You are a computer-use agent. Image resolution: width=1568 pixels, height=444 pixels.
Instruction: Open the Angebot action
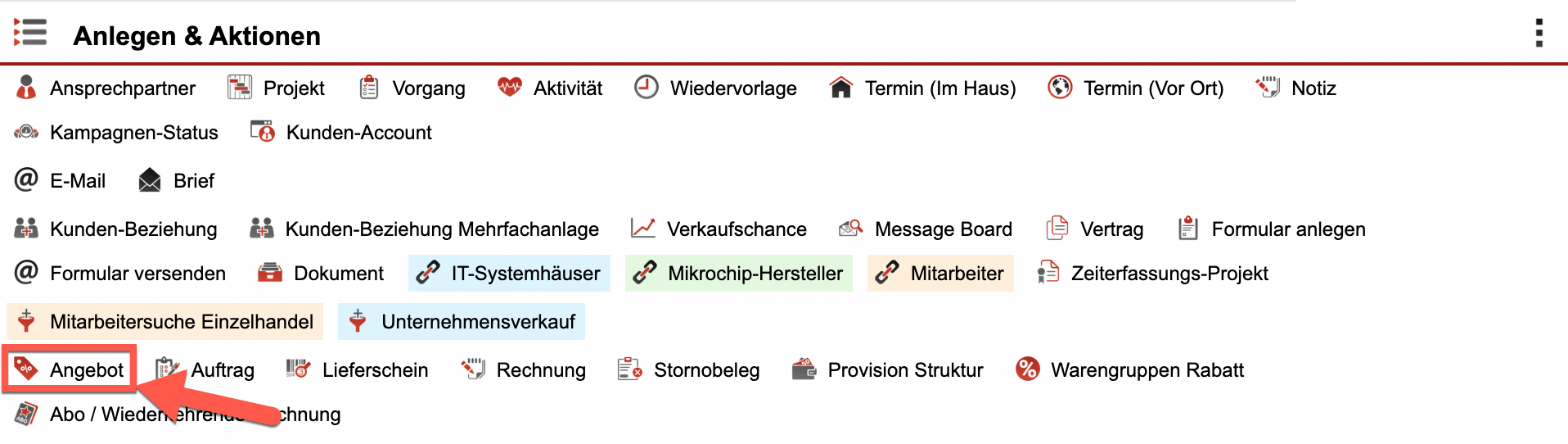86,370
